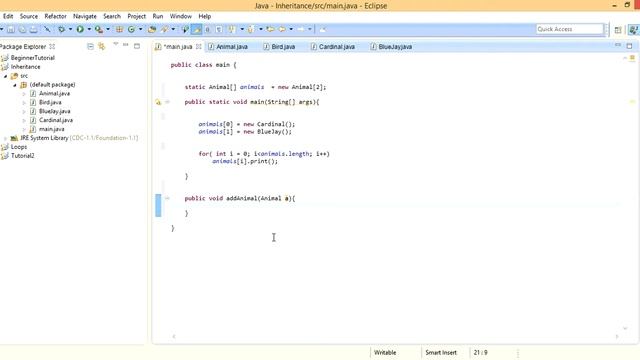This screenshot has width=640, height=360.
Task: Select the Tutorial2 project
Action: pos(22,156)
